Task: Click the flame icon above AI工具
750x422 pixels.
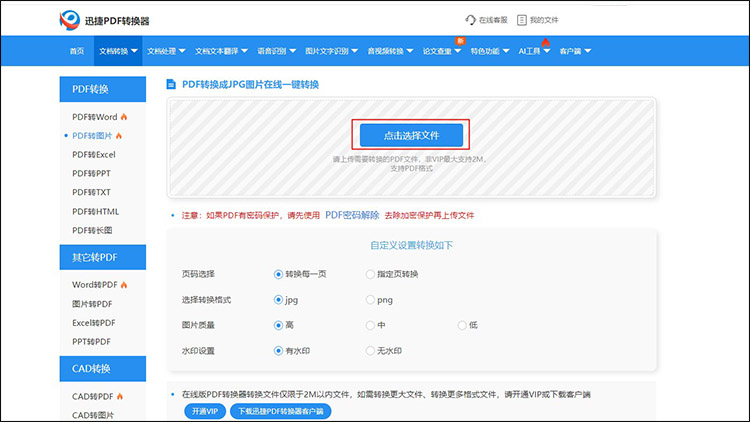Action: (x=546, y=43)
